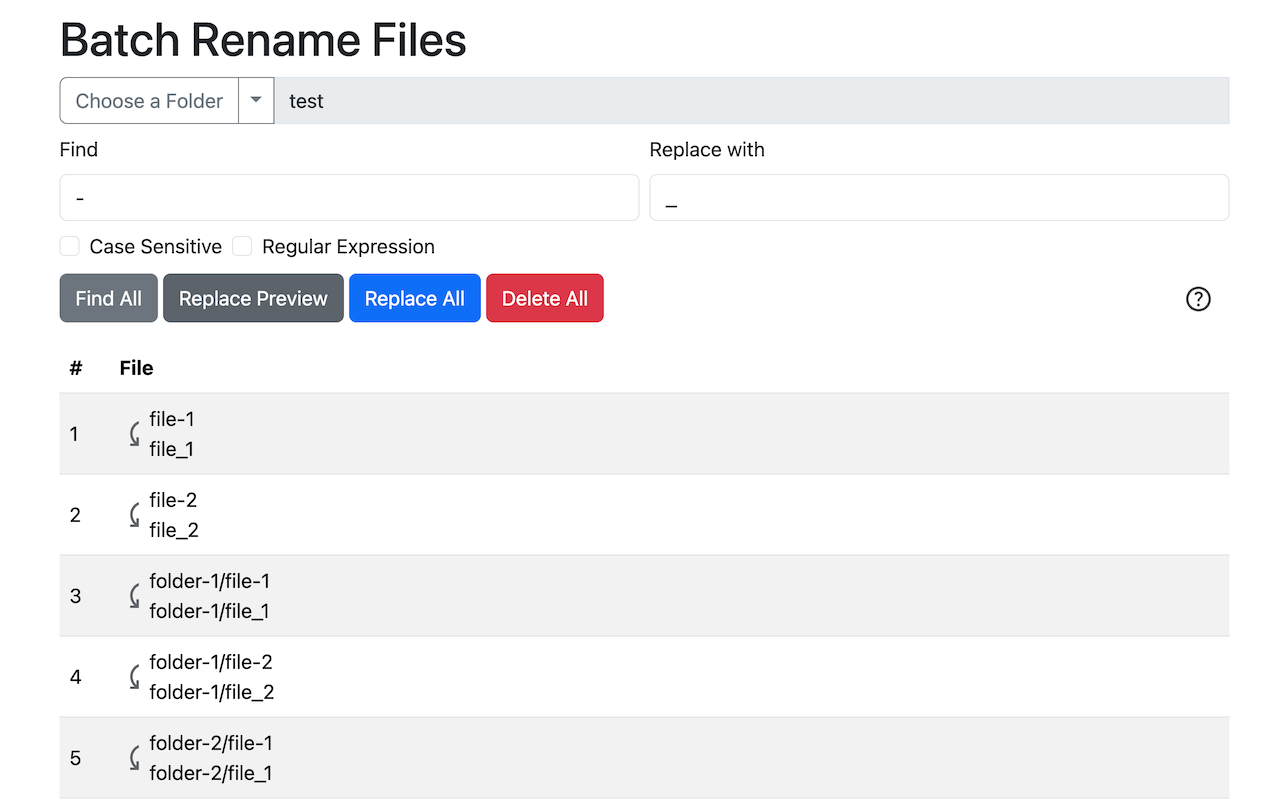Toggle the Regular Expression checkbox

(x=242, y=247)
